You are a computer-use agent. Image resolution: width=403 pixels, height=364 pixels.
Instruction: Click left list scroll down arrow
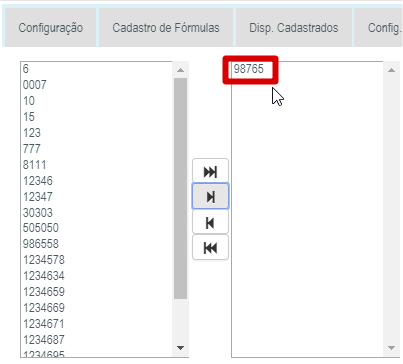(180, 348)
